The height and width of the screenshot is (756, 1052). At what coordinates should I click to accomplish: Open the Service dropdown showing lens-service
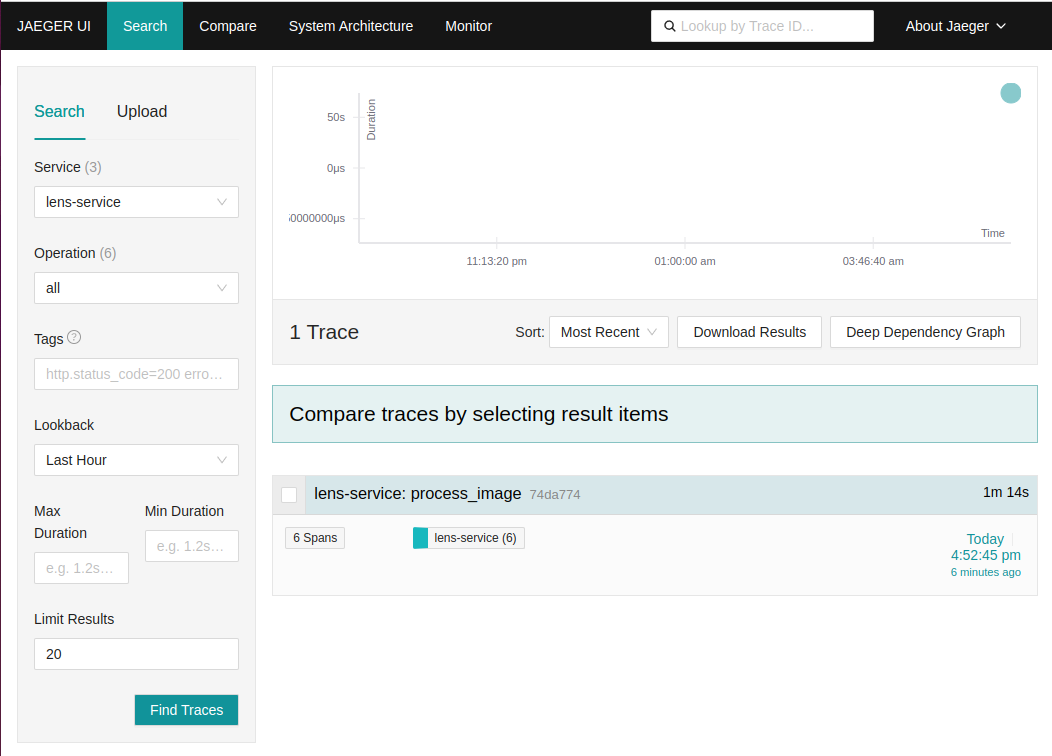[x=136, y=202]
